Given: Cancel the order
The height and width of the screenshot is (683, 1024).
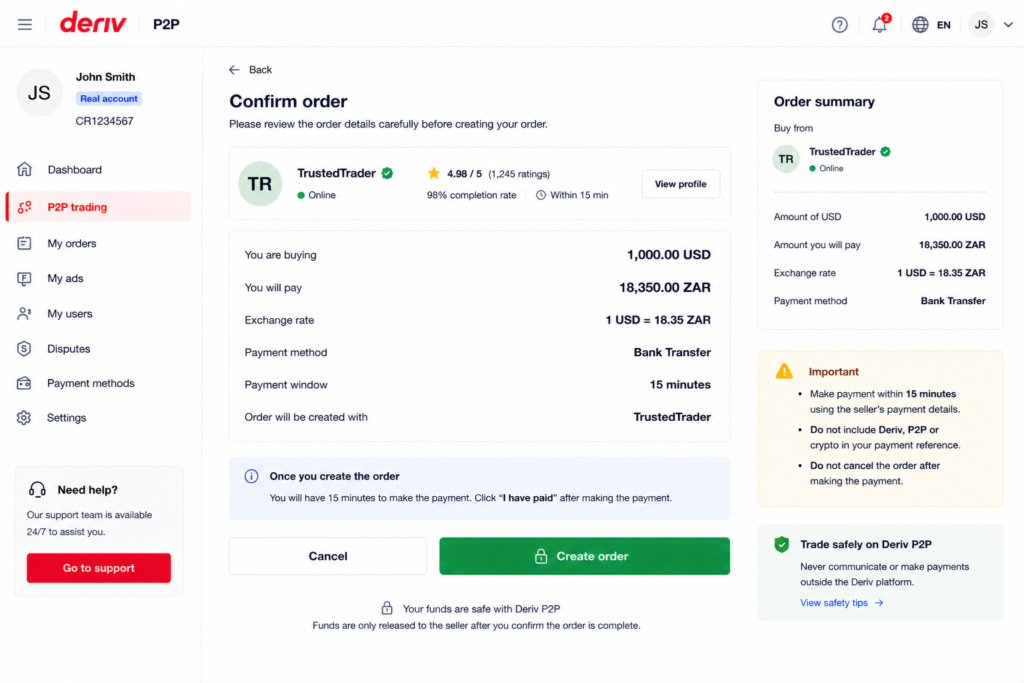Looking at the screenshot, I should click(x=328, y=556).
